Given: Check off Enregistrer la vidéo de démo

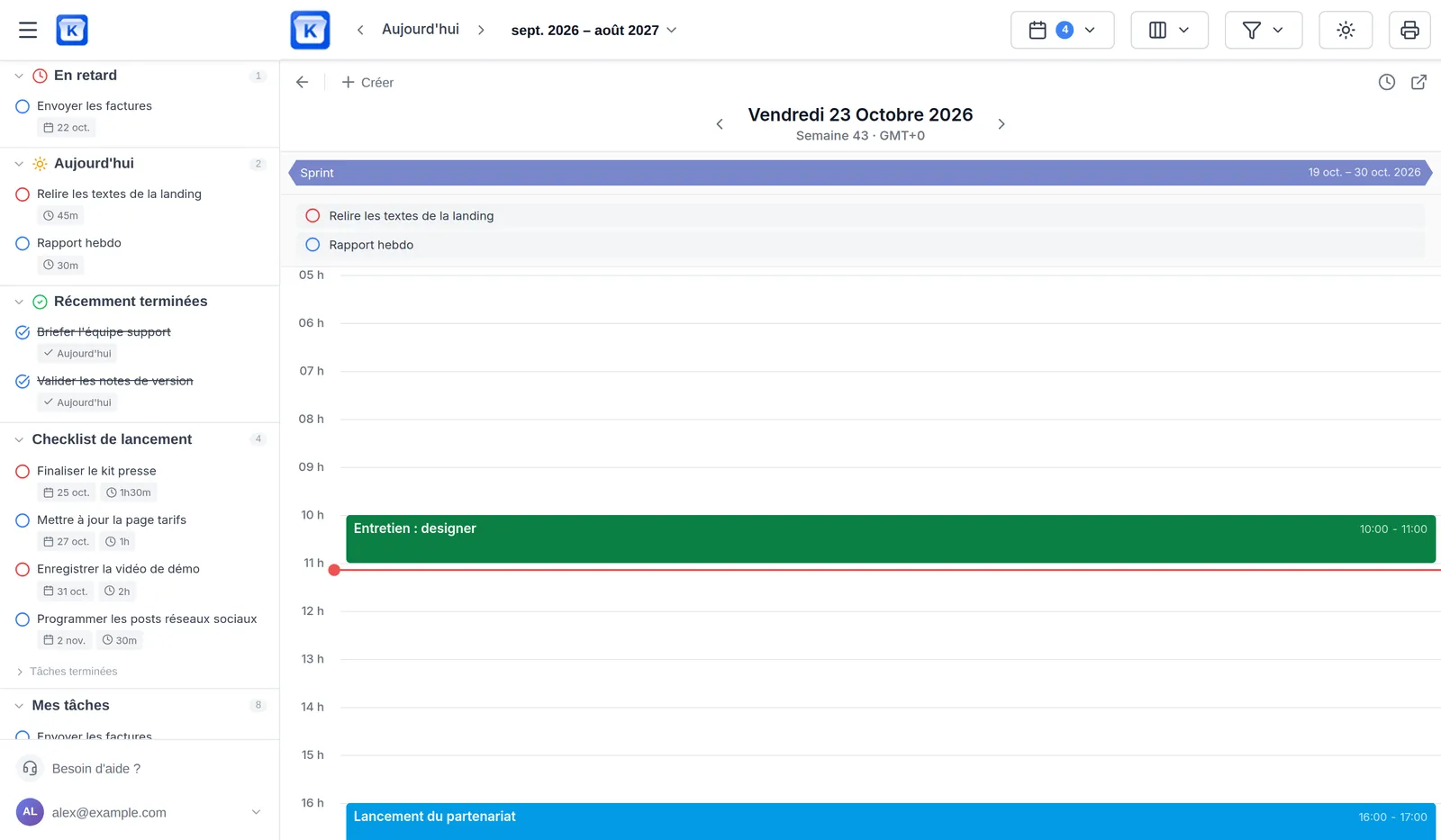Looking at the screenshot, I should (23, 569).
